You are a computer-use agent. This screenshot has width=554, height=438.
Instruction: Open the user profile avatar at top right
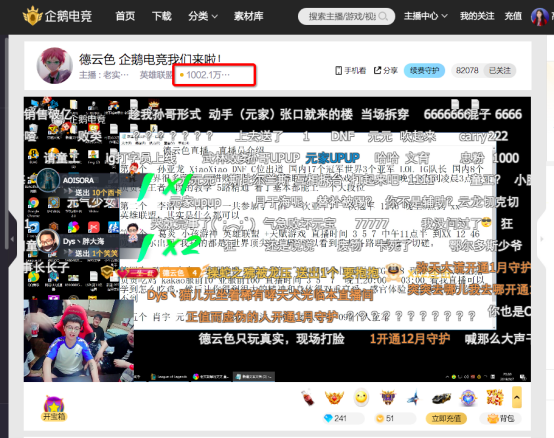(x=540, y=17)
